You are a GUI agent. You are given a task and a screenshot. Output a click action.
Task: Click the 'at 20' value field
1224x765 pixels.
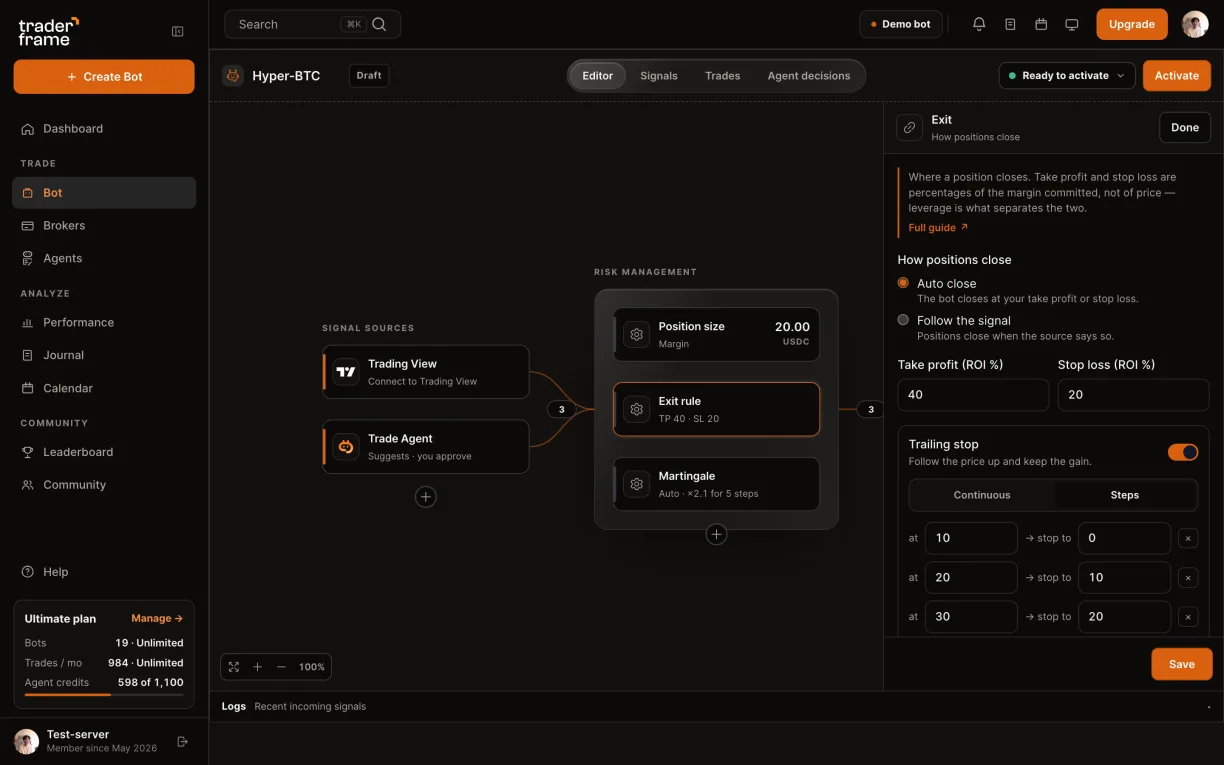[x=971, y=578]
